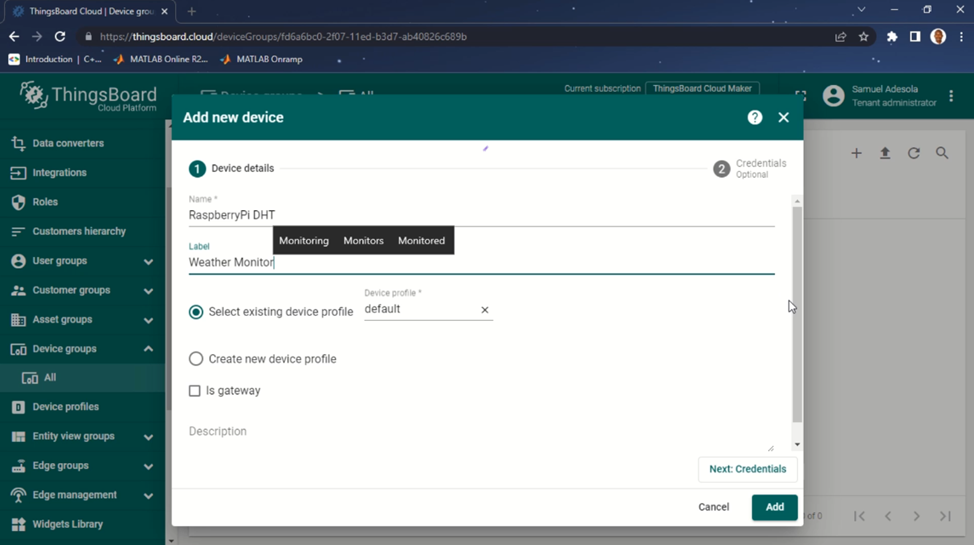This screenshot has height=545, width=974.
Task: Open Chrome profile avatar
Action: 938,37
